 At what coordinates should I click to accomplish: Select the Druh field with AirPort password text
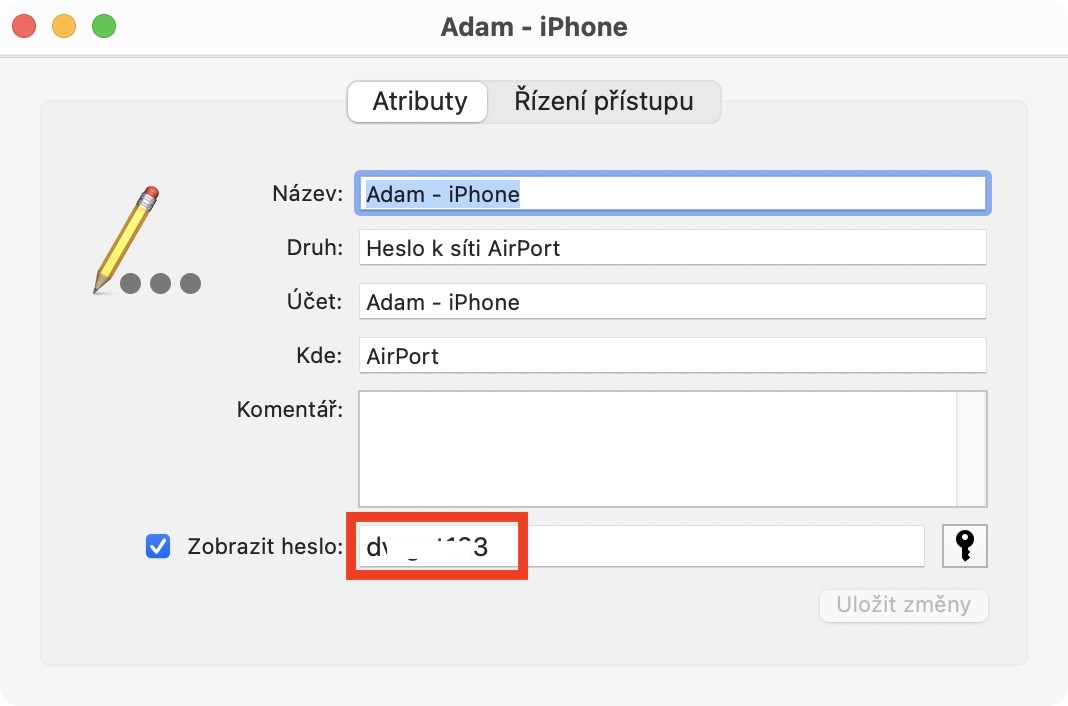coord(672,248)
